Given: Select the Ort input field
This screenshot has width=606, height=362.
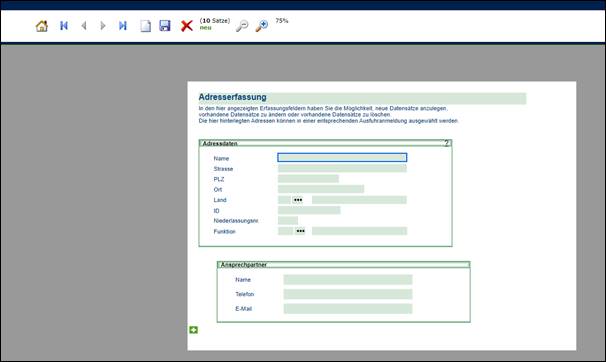Looking at the screenshot, I should [x=321, y=189].
